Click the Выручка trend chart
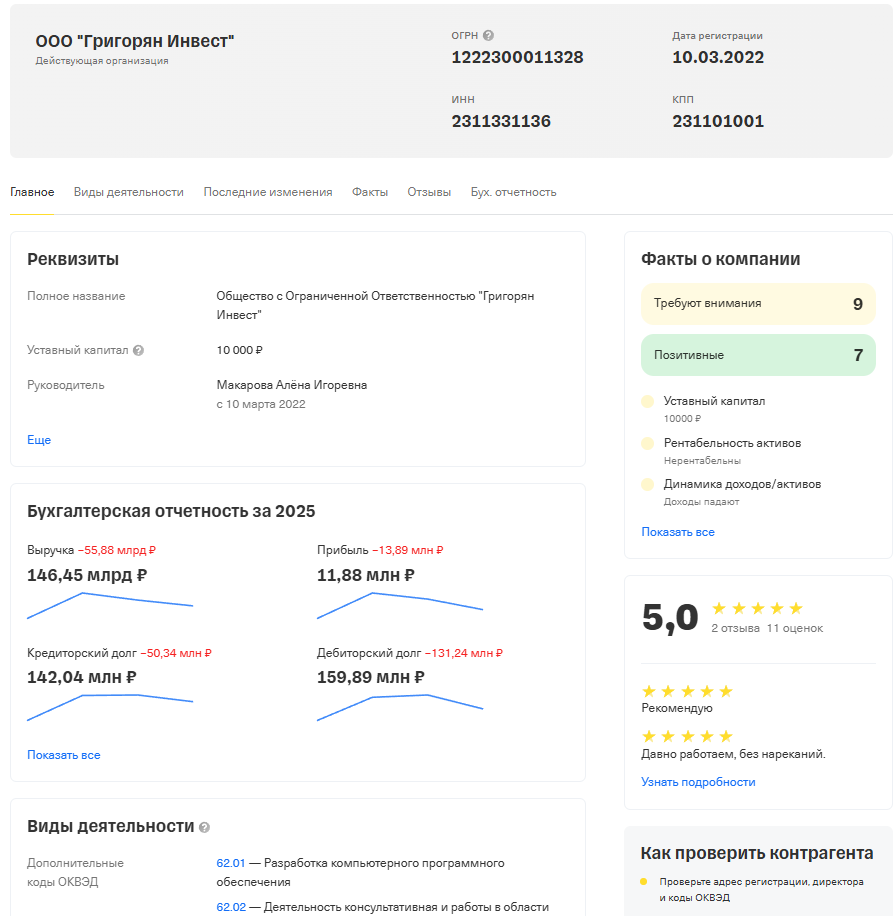 click(x=110, y=606)
